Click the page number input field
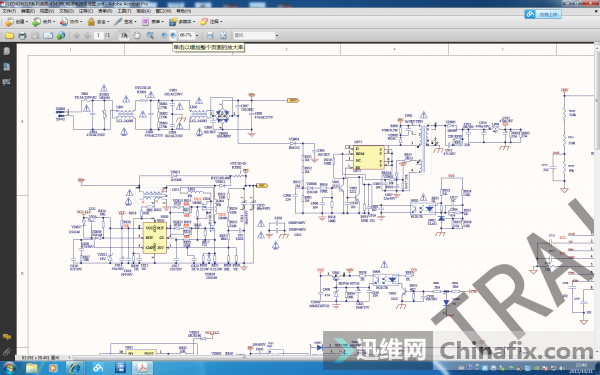Image resolution: width=600 pixels, height=375 pixels. tap(98, 35)
